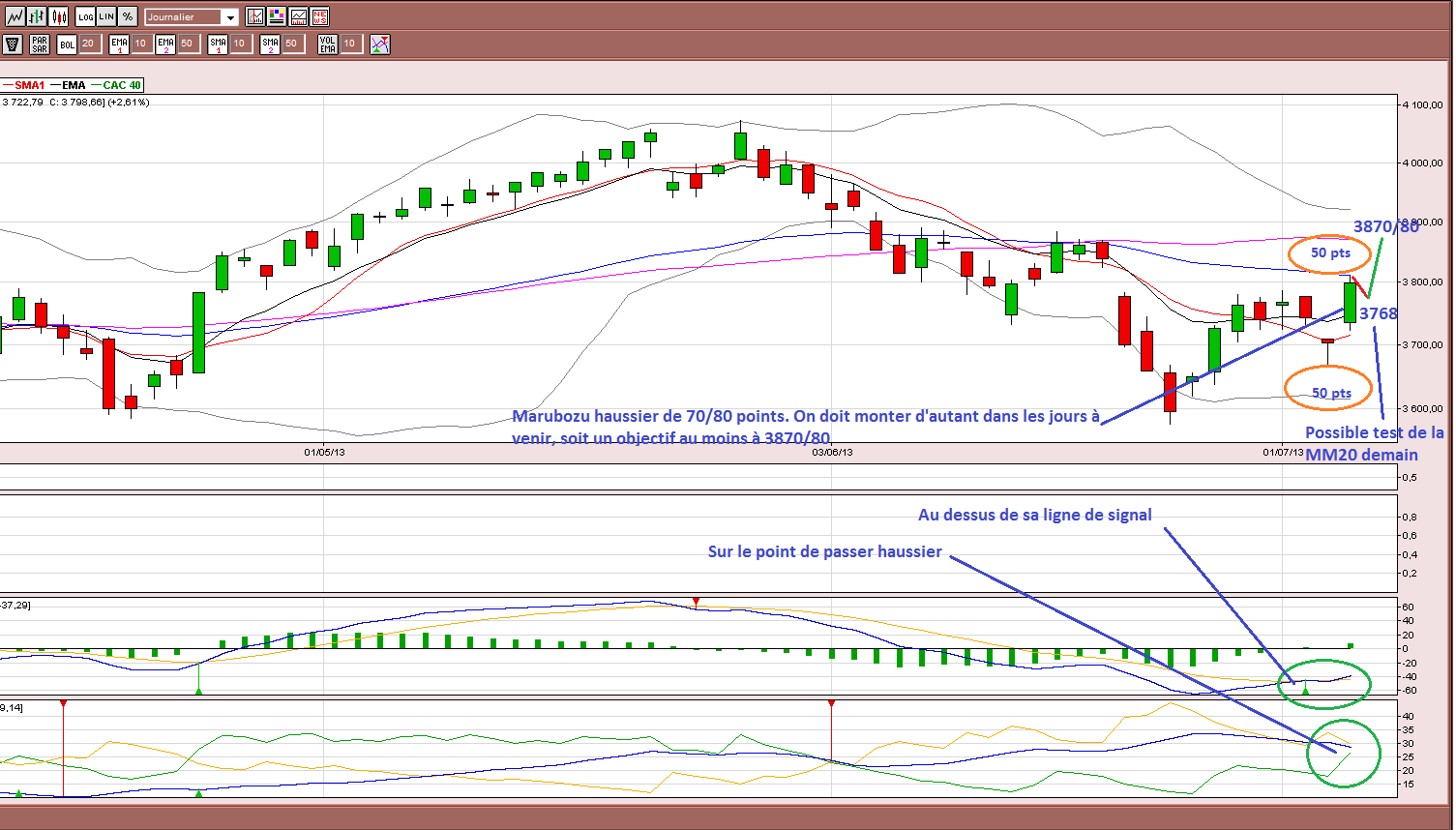Toggle the VOL EMA indicator
The width and height of the screenshot is (1456, 830).
tap(328, 44)
